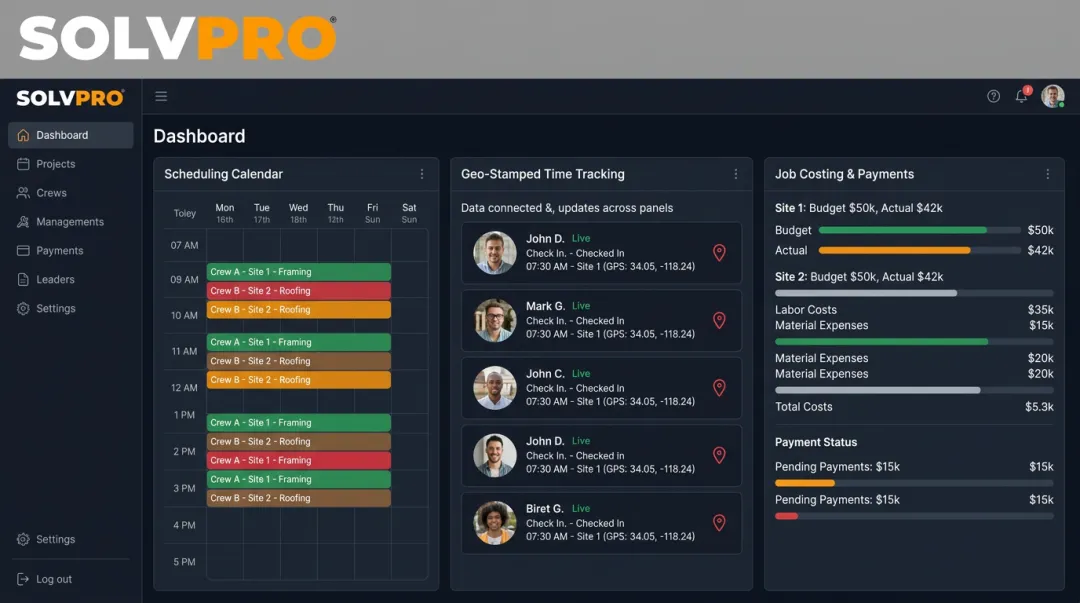Open the user profile avatar
The image size is (1080, 603).
pos(1052,96)
